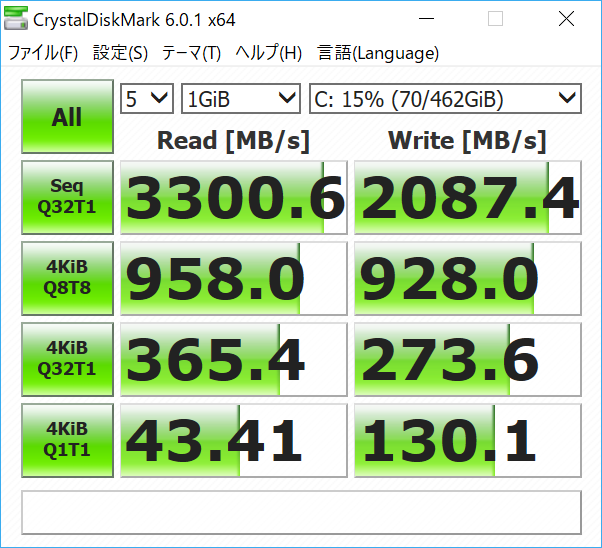
Task: Click the empty comment field at the bottom
Action: pyautogui.click(x=301, y=512)
